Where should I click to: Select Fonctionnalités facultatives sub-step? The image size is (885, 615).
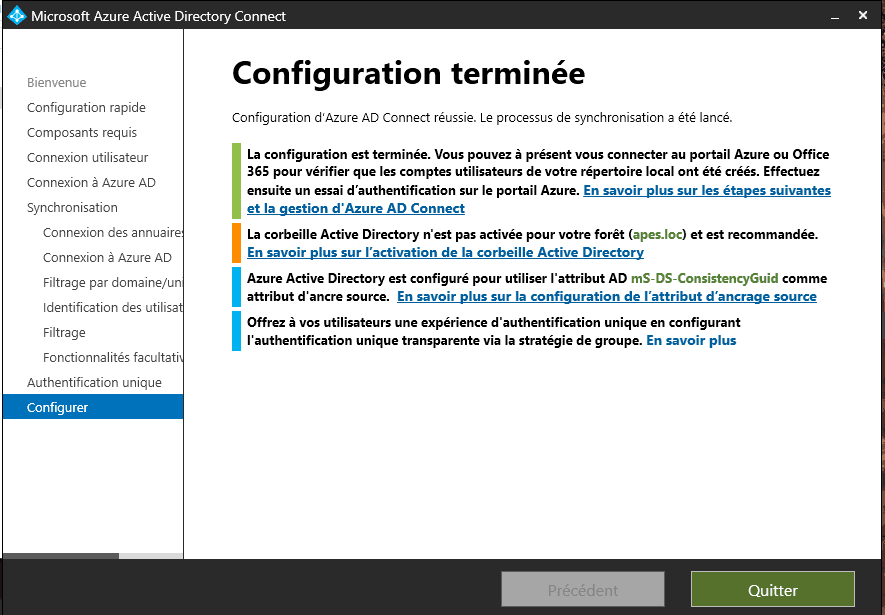[x=112, y=357]
